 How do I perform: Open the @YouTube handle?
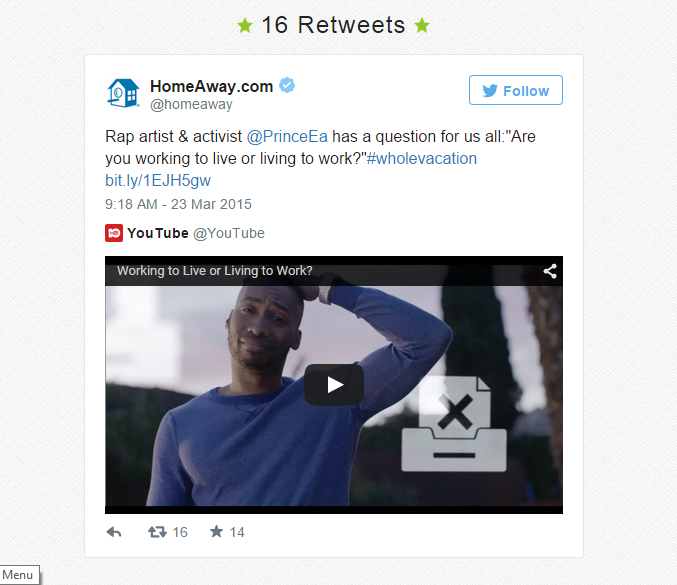(x=229, y=233)
